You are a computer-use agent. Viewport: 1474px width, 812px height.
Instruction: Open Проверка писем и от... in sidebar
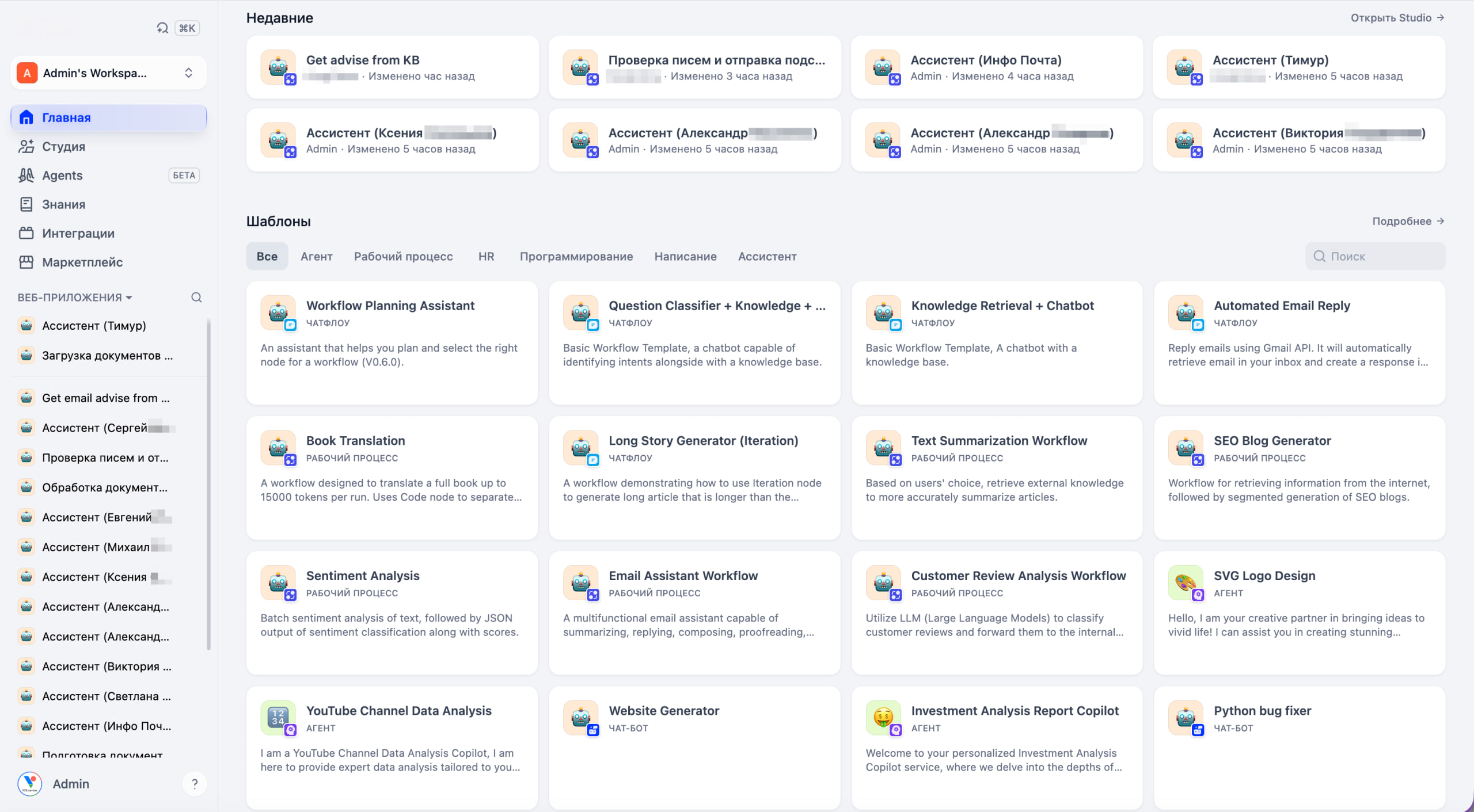(109, 458)
